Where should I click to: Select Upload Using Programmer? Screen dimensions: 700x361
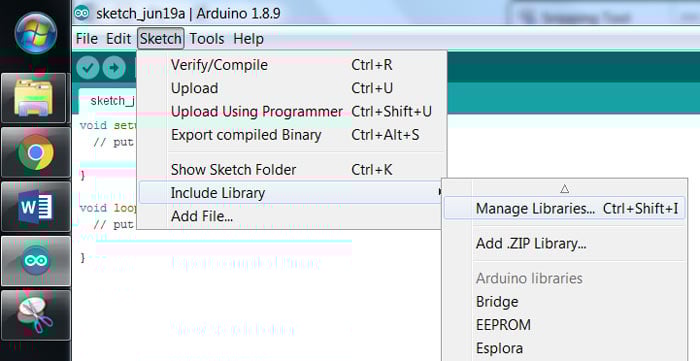click(x=292, y=112)
